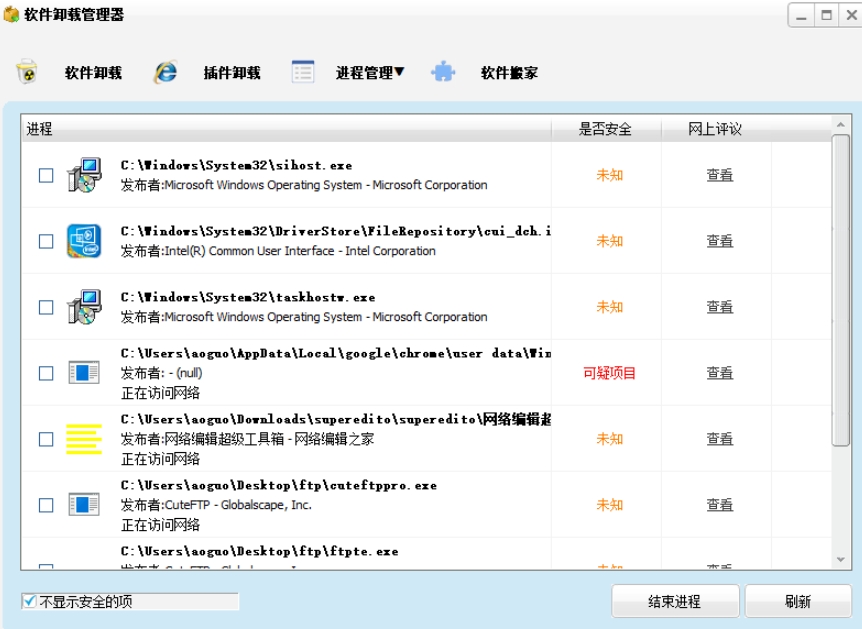Select the Intel cui_dch process icon
862x629 pixels.
[84, 241]
